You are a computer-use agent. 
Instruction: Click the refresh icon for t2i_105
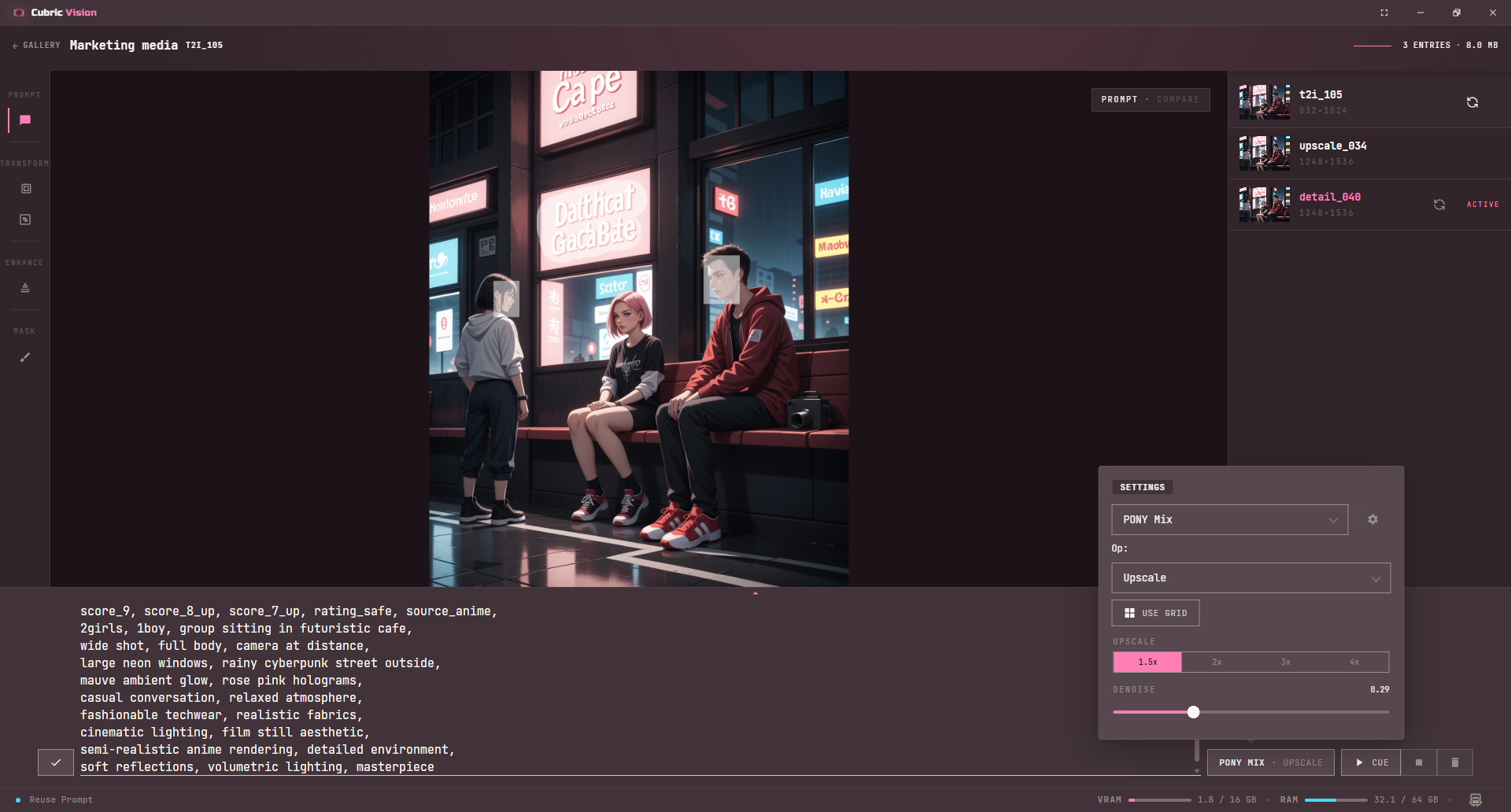click(x=1472, y=102)
